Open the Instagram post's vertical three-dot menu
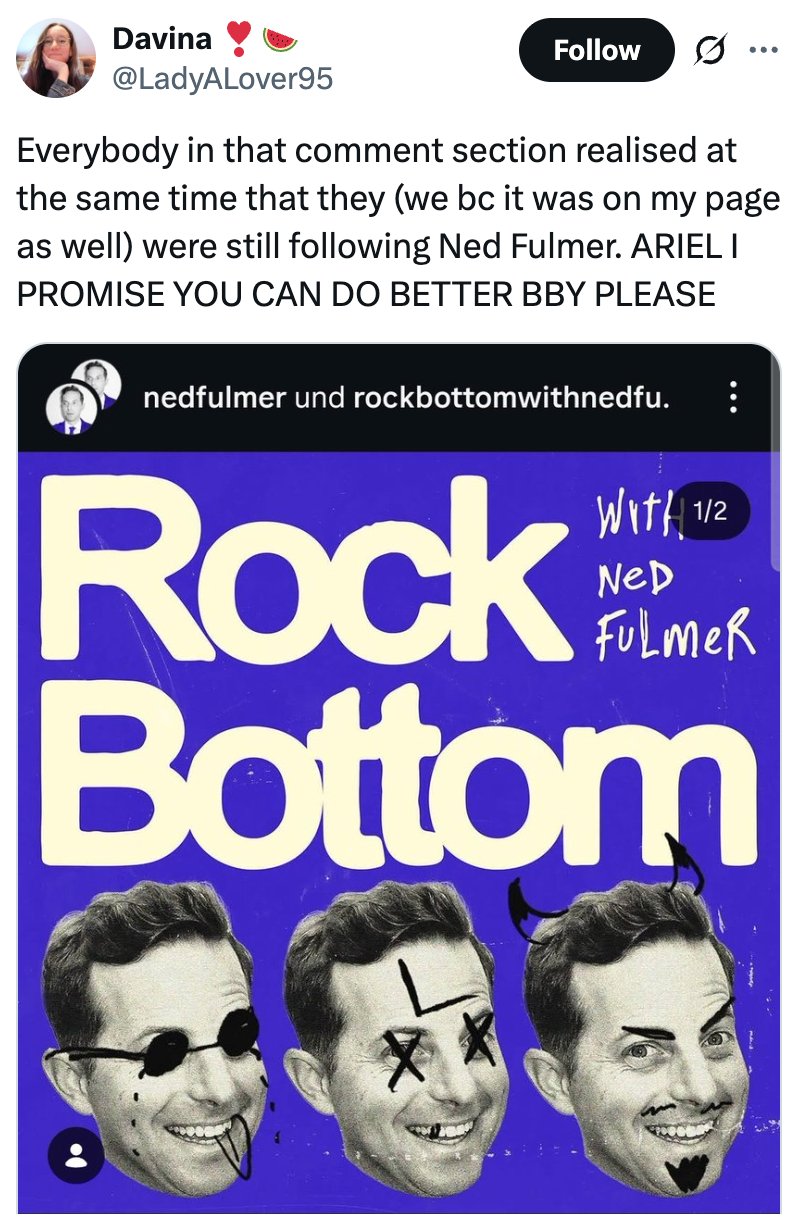This screenshot has height=1214, width=796. tap(734, 397)
